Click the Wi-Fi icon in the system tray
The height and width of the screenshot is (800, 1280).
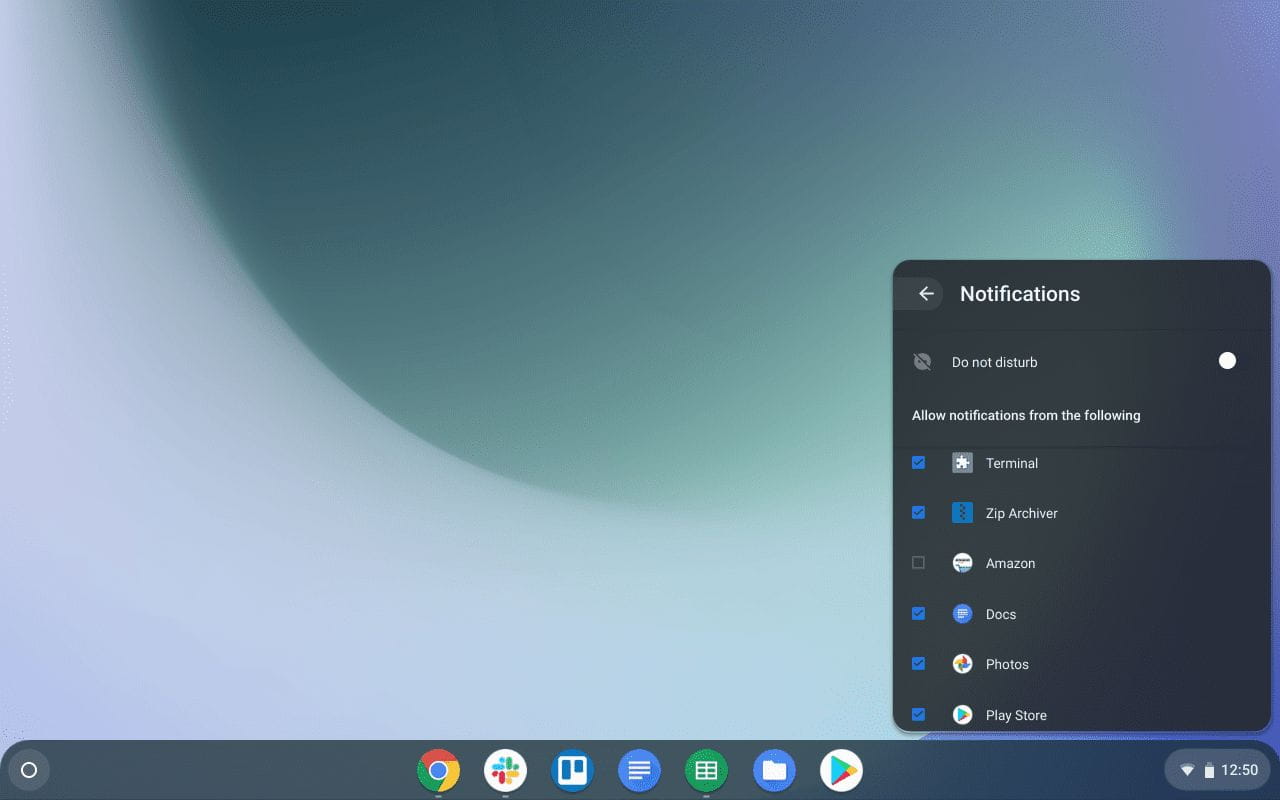click(1188, 770)
